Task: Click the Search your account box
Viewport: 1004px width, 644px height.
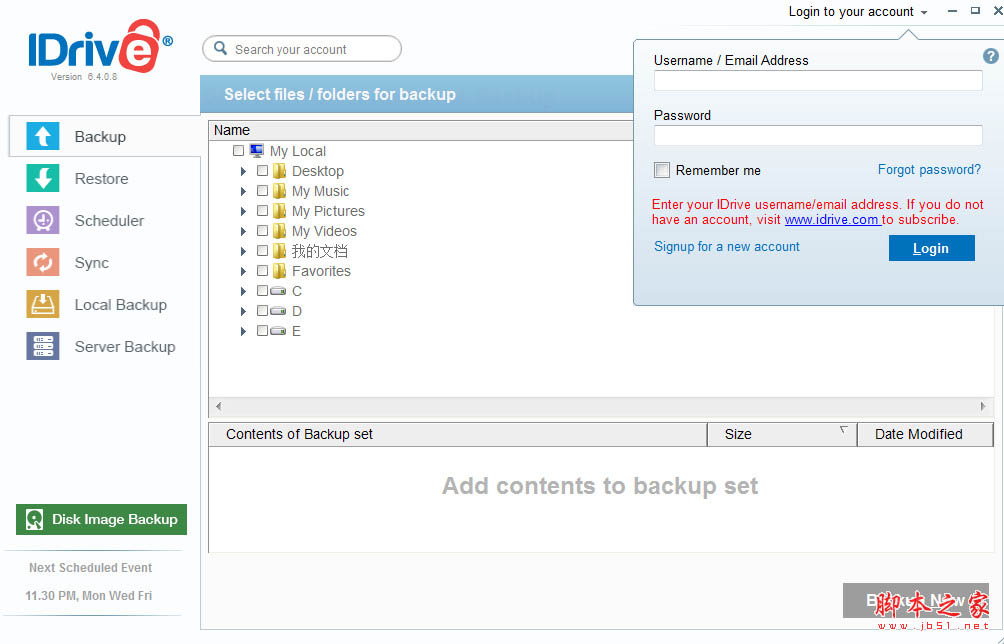Action: pyautogui.click(x=302, y=49)
